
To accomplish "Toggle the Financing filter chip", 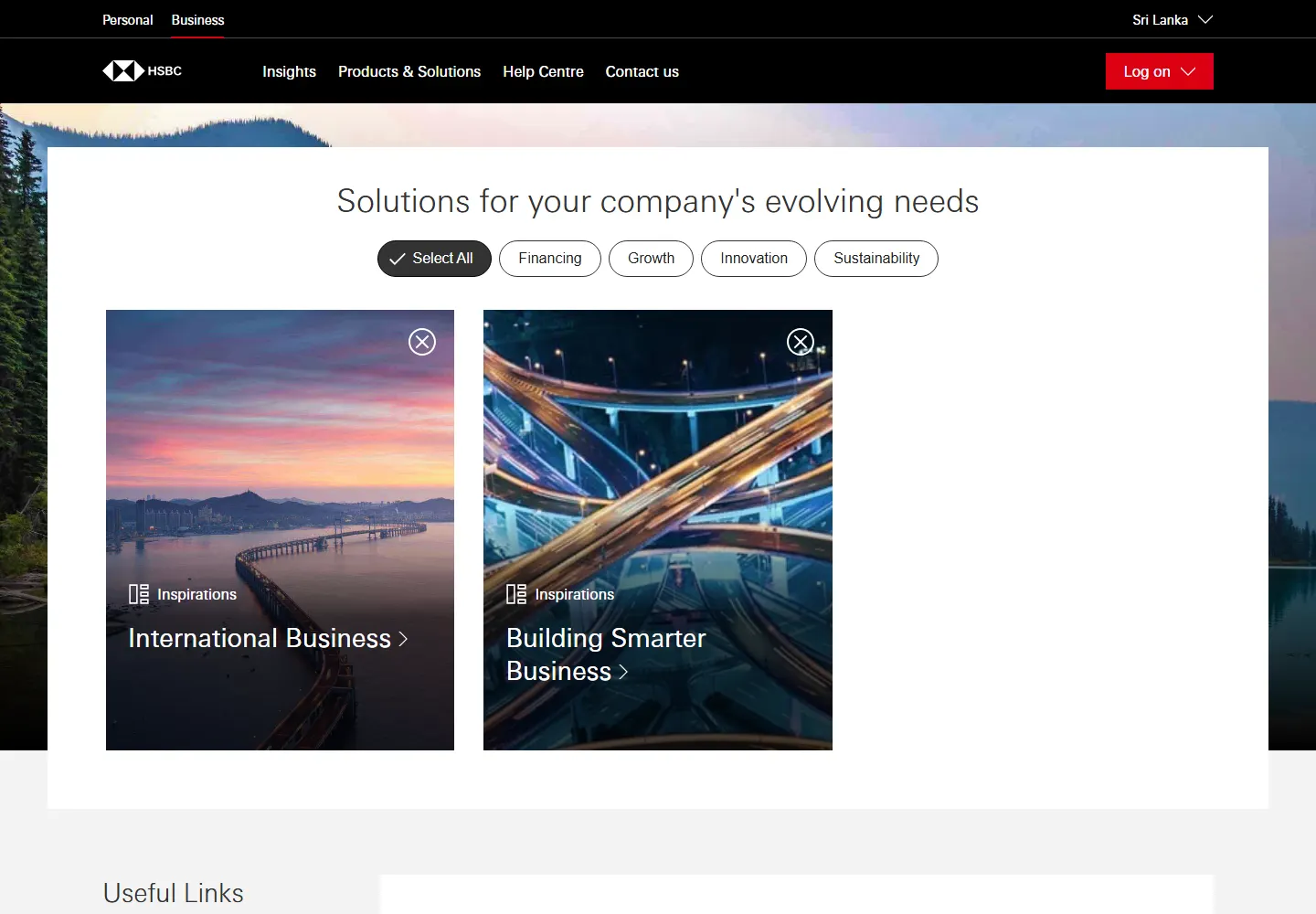I will pyautogui.click(x=550, y=259).
